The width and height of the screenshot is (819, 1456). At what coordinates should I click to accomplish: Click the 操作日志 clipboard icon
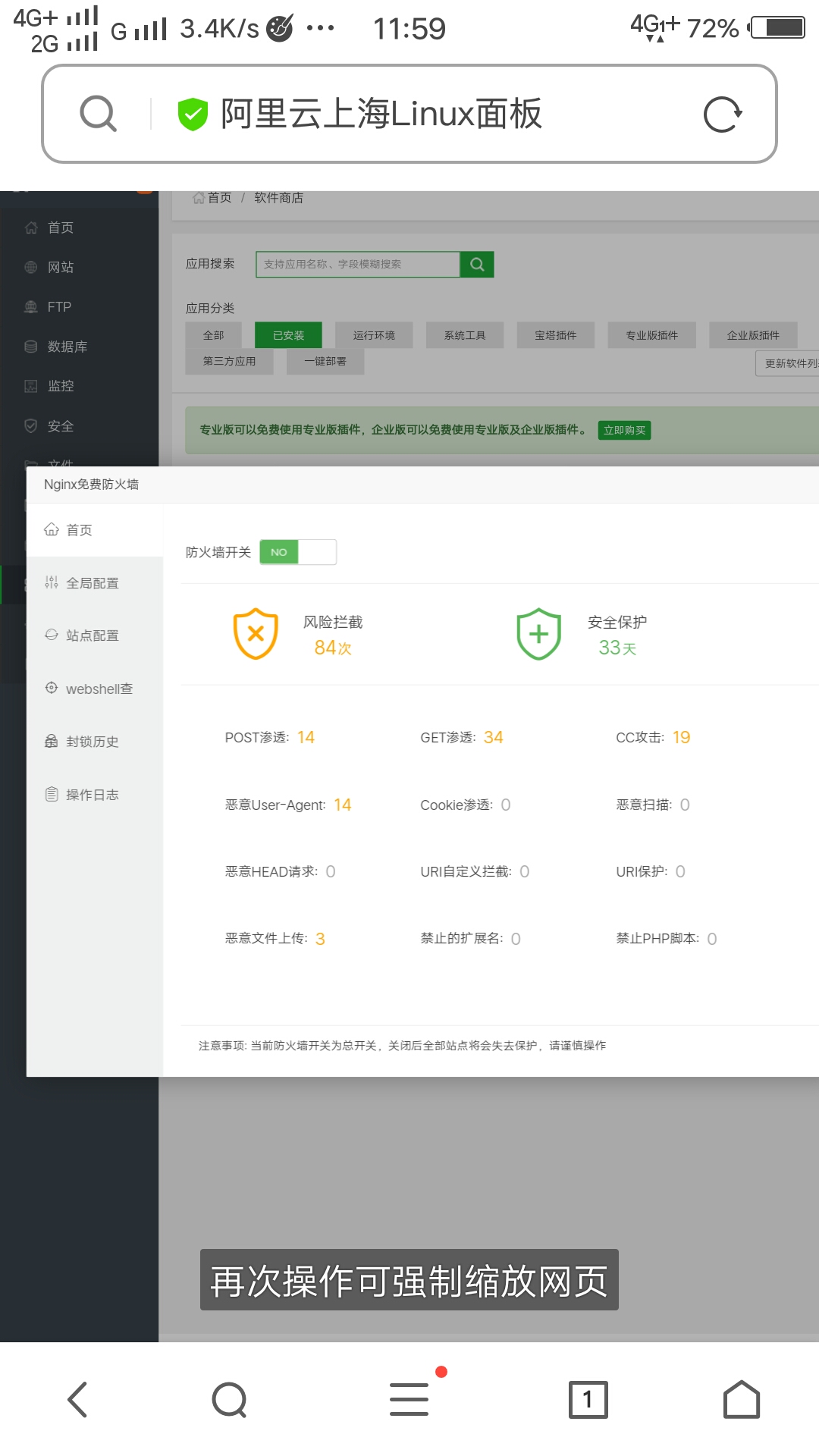pos(52,794)
